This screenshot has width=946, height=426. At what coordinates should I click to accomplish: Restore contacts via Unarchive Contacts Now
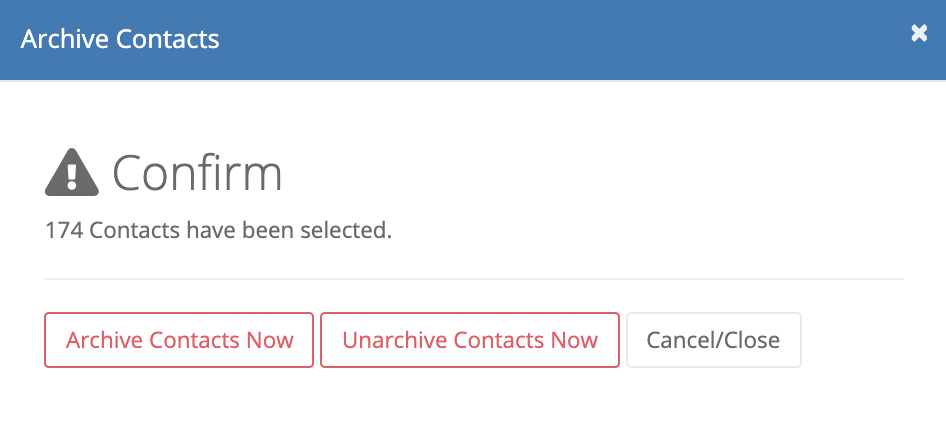470,340
